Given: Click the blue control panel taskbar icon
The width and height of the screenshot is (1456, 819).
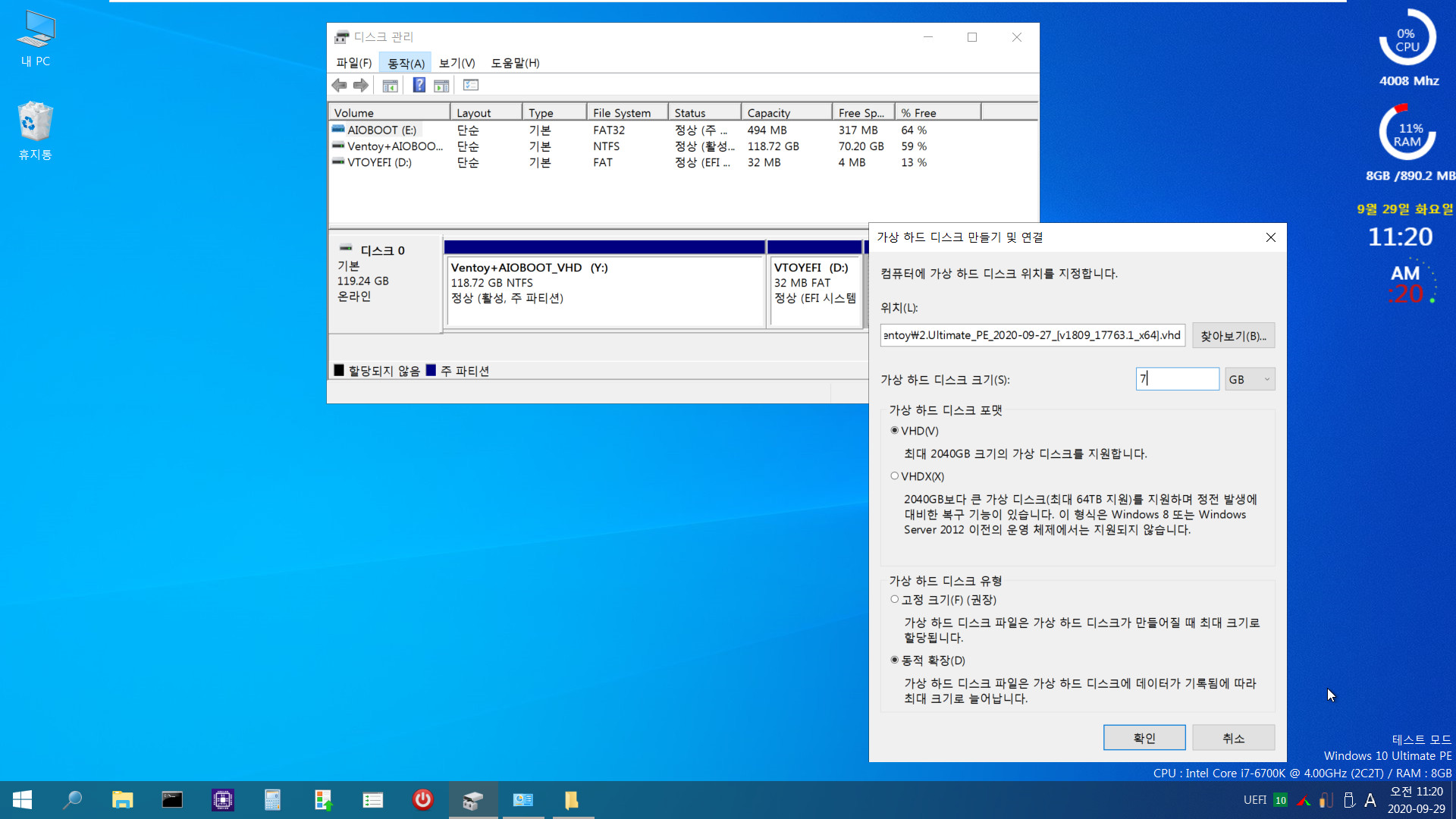Looking at the screenshot, I should pos(523,800).
